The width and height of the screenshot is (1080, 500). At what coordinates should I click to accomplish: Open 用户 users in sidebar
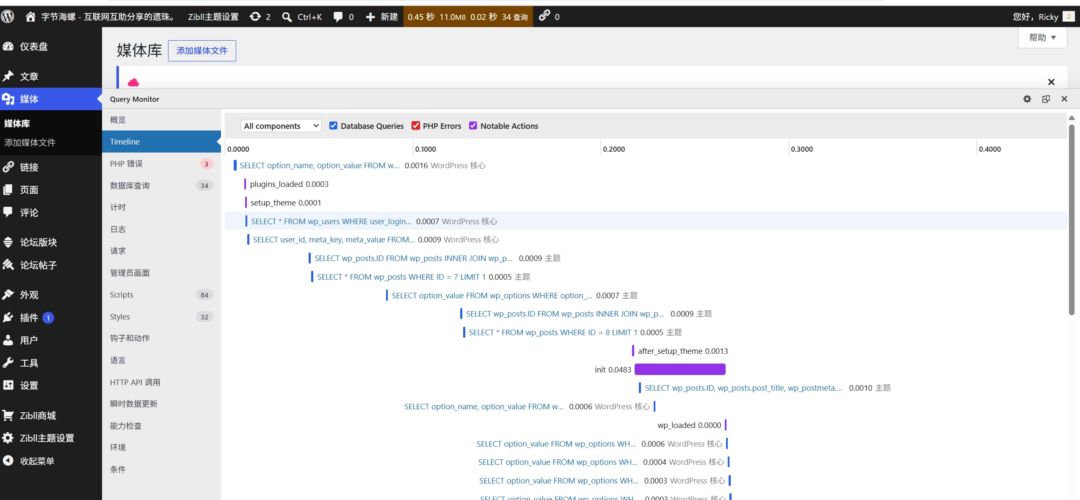coord(51,340)
